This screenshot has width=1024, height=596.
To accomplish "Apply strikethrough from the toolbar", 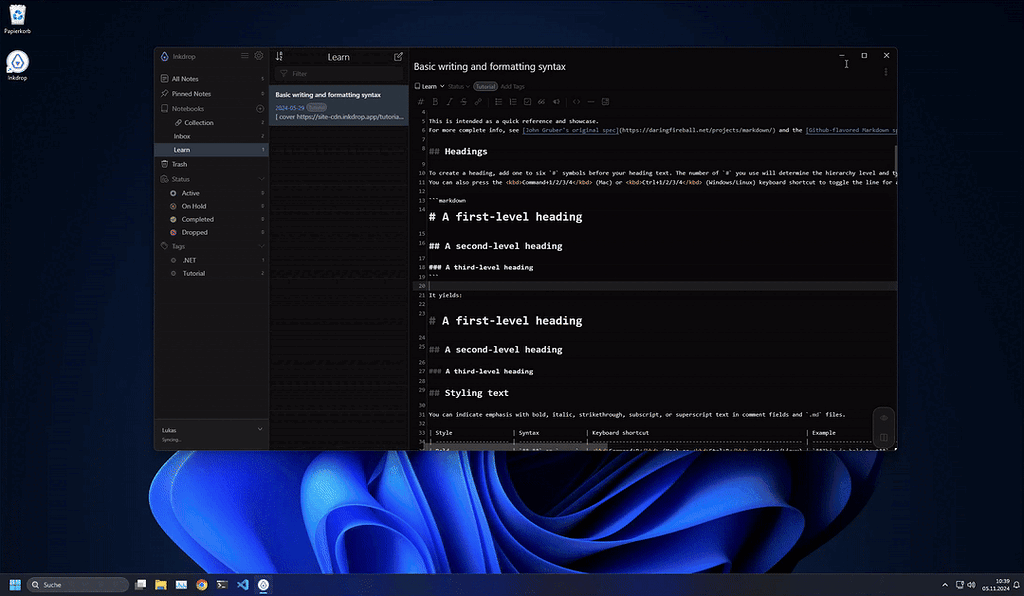I will click(x=463, y=101).
